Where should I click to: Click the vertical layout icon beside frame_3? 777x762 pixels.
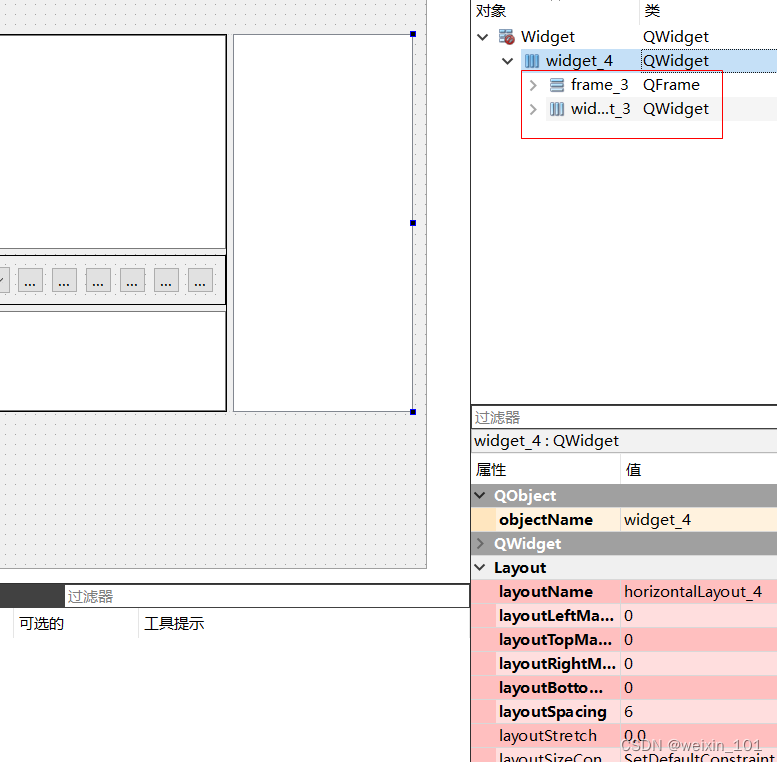coord(556,85)
